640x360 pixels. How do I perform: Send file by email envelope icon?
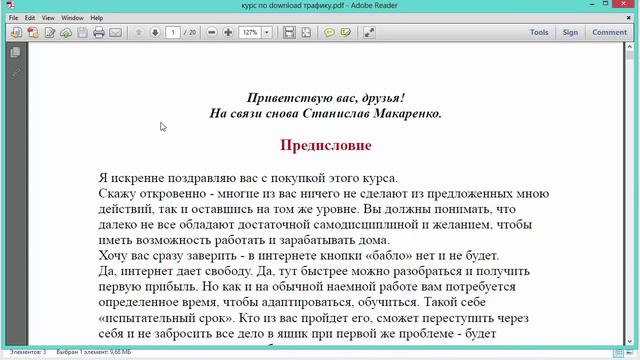(x=116, y=32)
